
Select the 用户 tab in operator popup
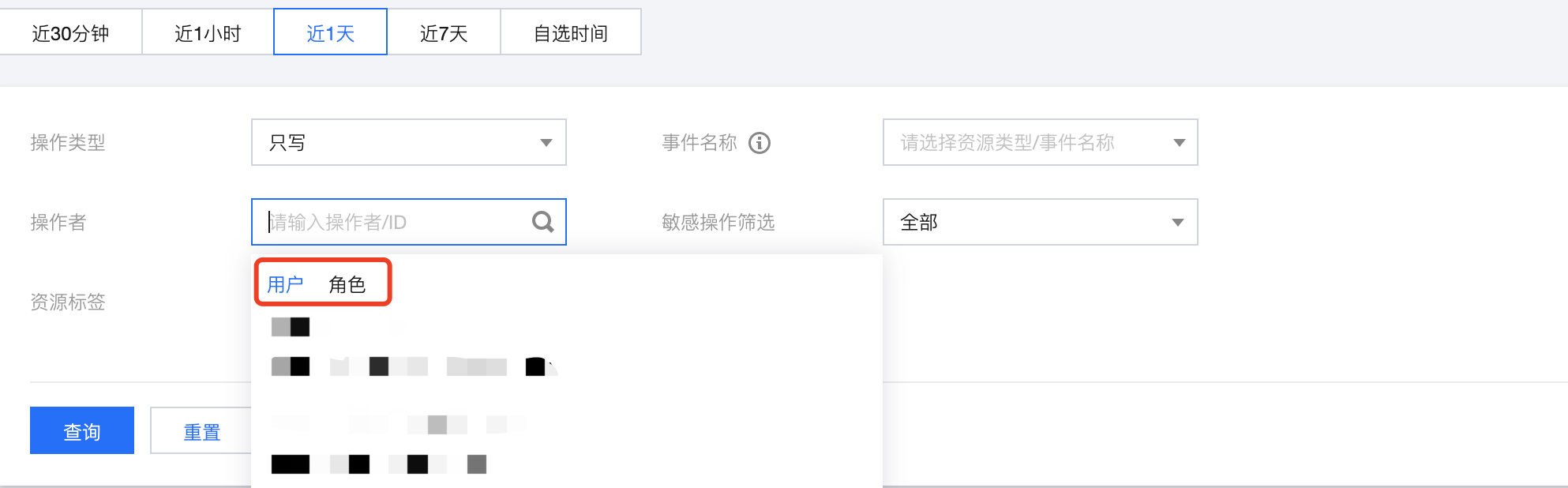(285, 284)
